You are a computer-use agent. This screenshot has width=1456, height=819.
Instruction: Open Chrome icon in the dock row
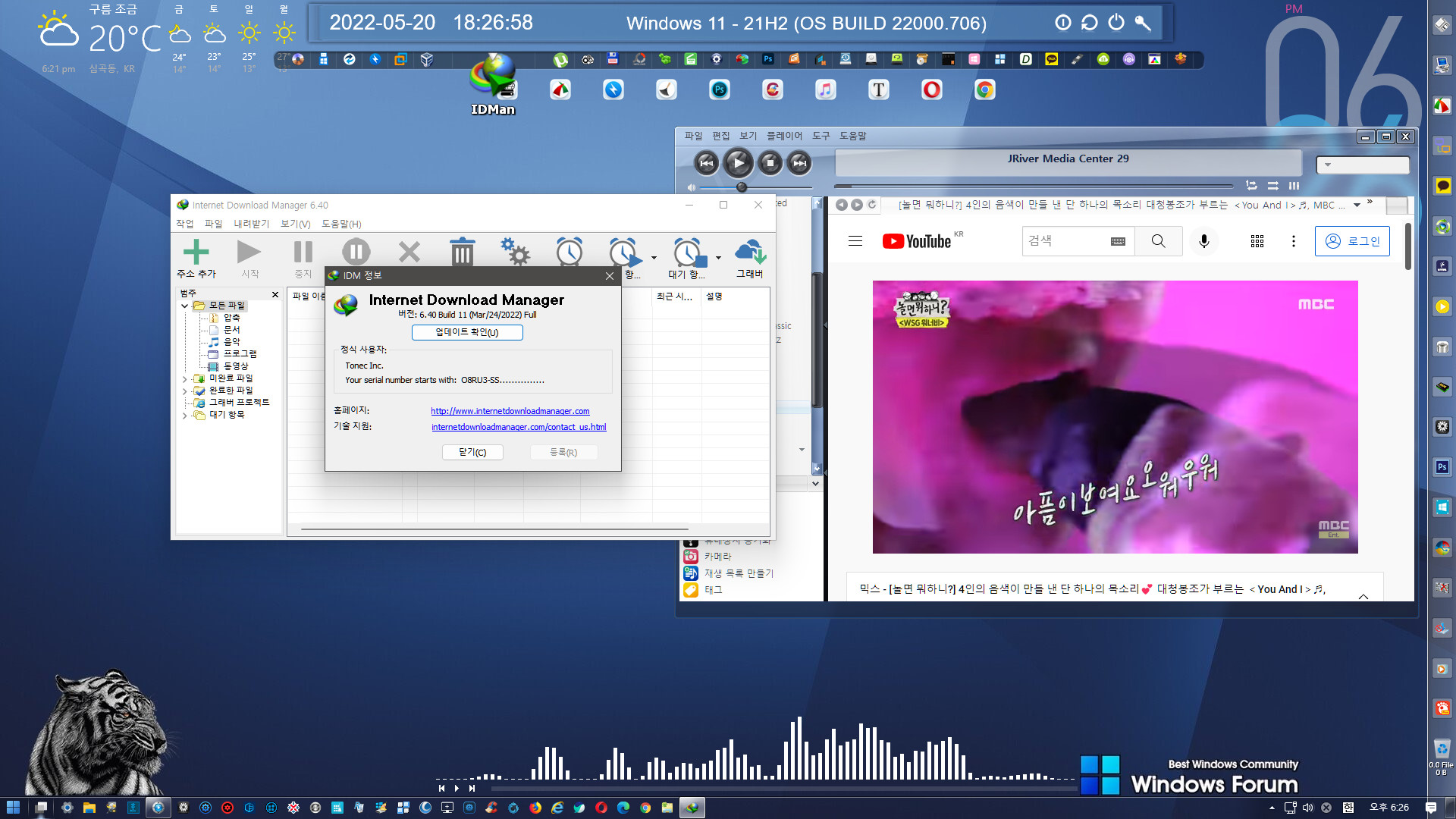[985, 89]
